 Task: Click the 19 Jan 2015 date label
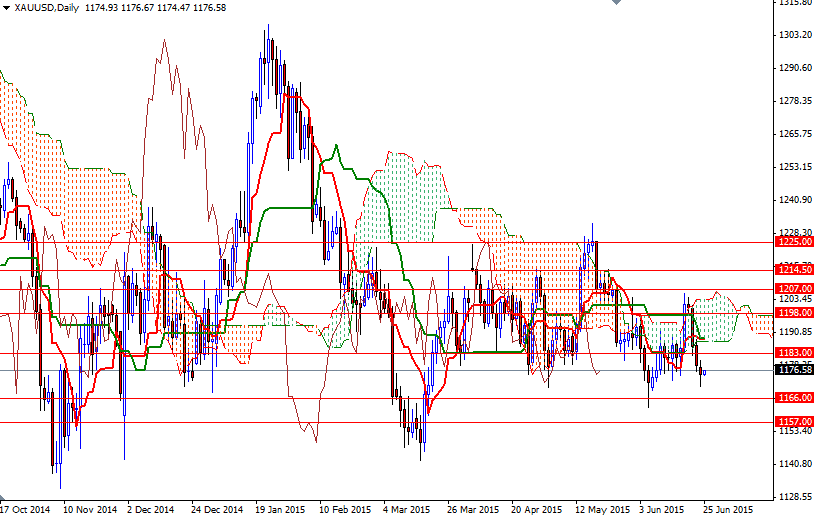(281, 508)
